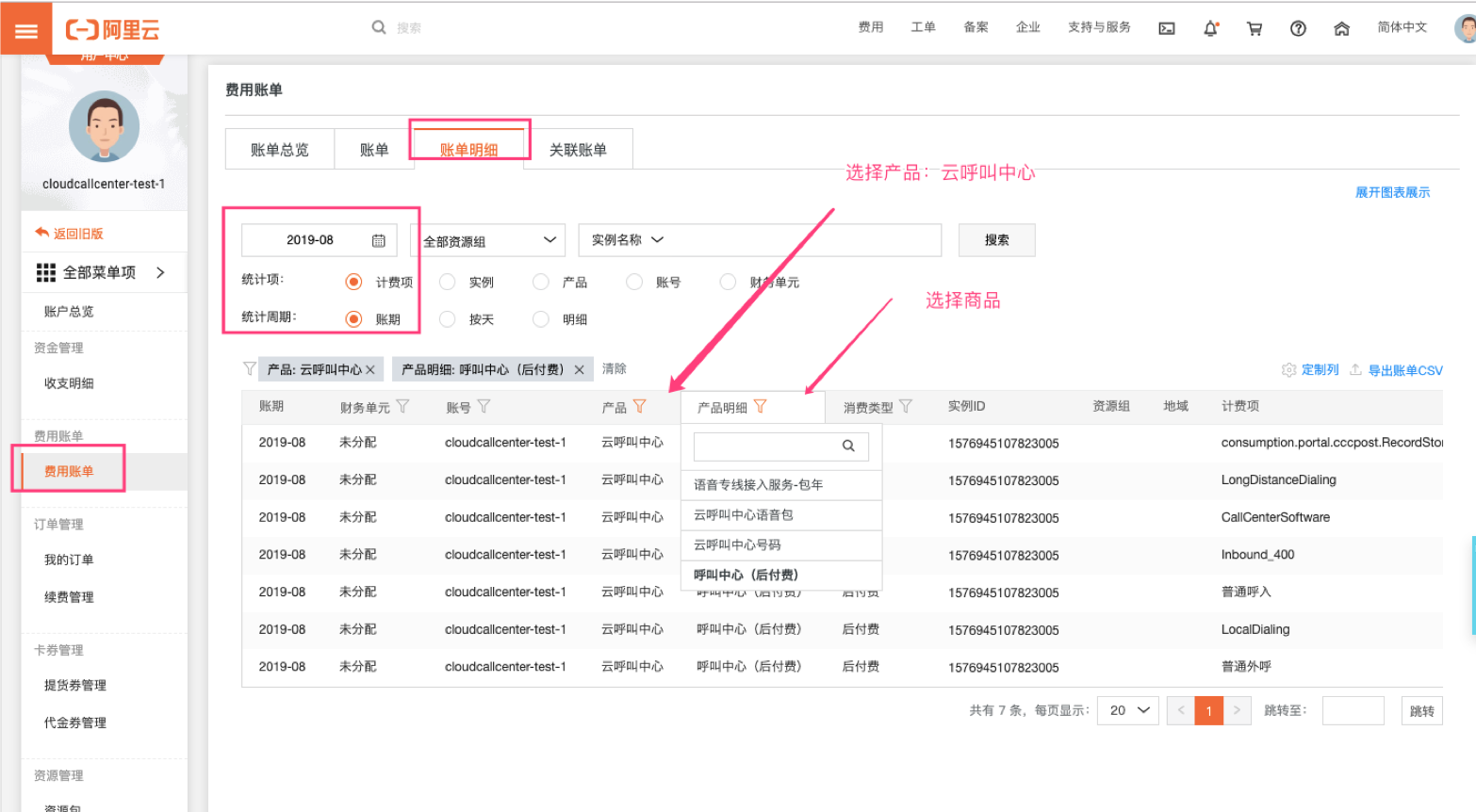Click the return arrow 返回旧版

pos(41,233)
